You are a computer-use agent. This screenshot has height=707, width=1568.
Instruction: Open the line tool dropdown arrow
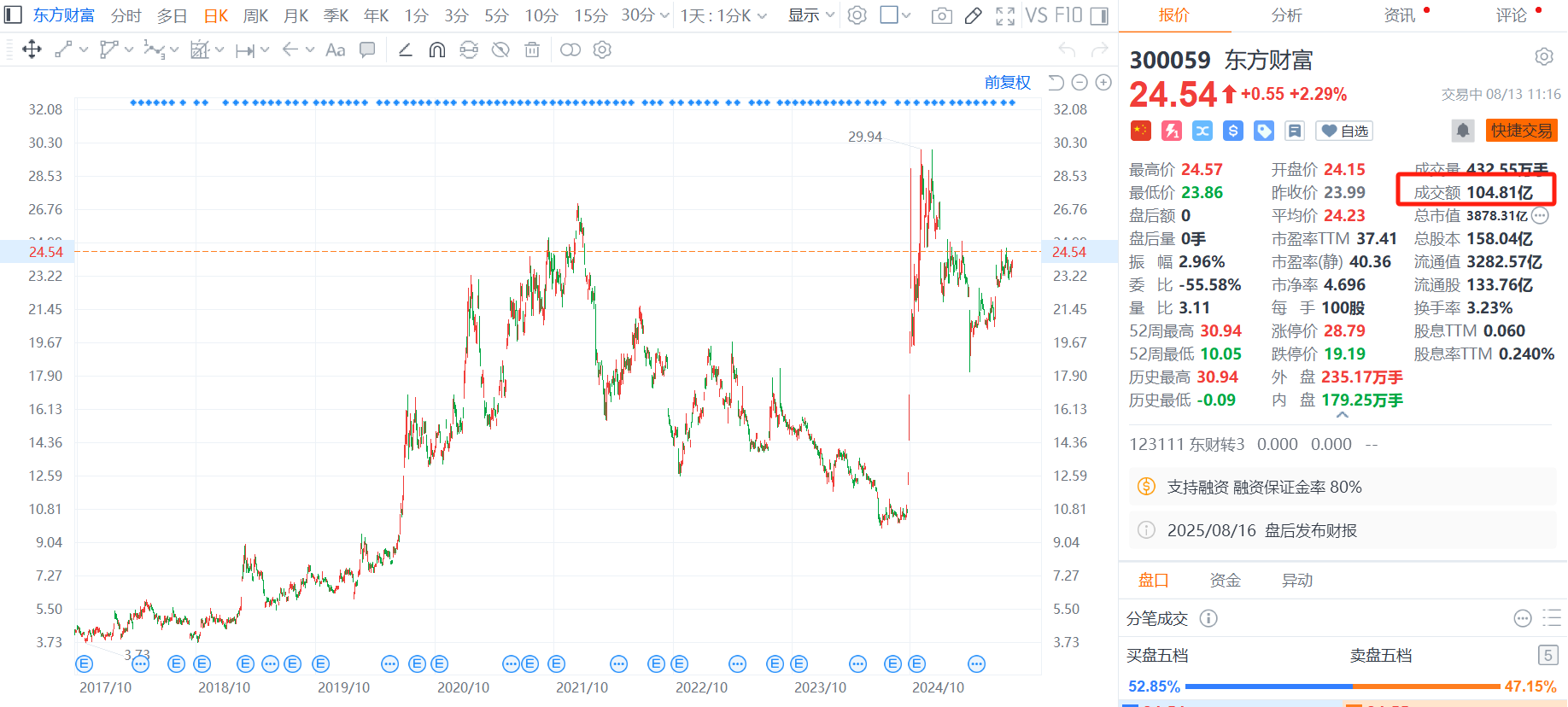tap(84, 50)
